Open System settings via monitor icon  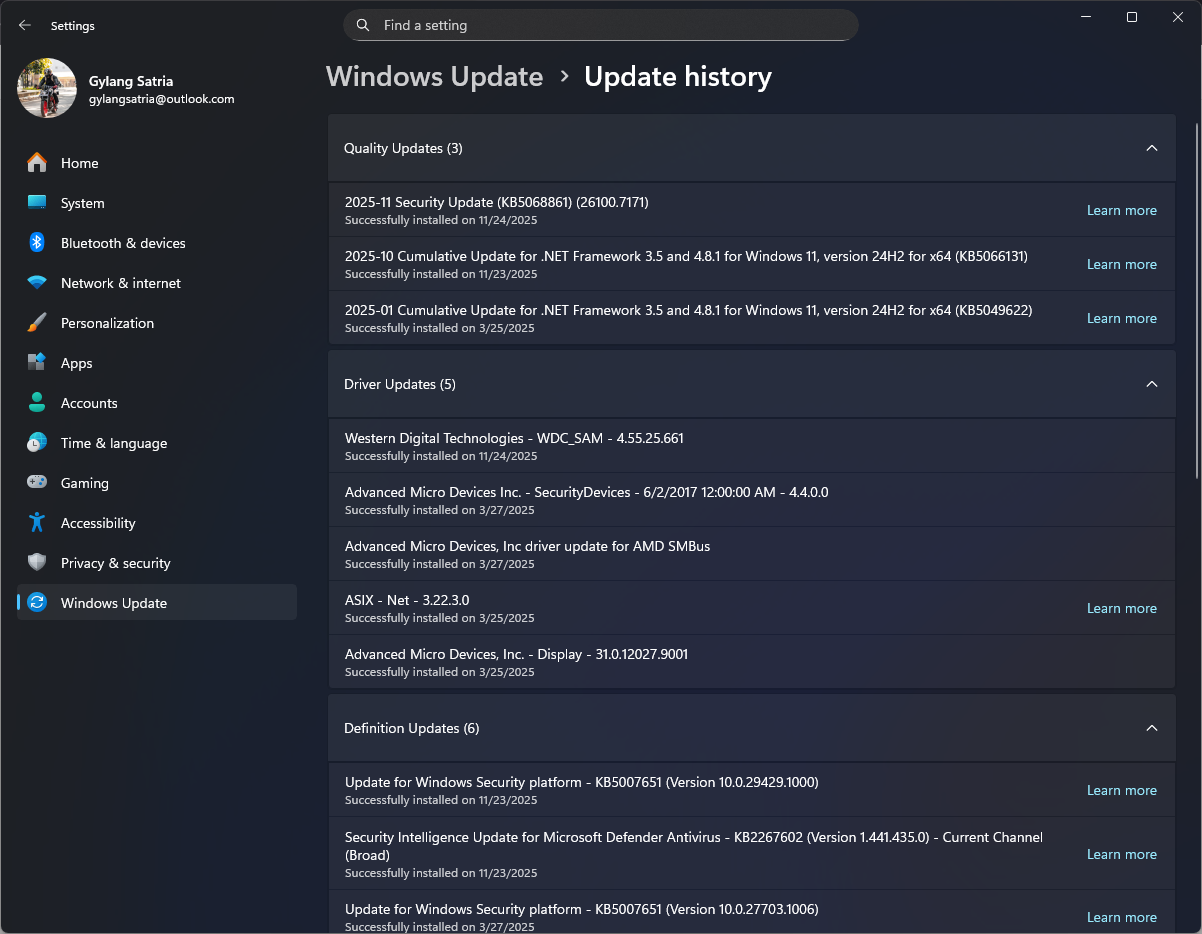coord(37,203)
